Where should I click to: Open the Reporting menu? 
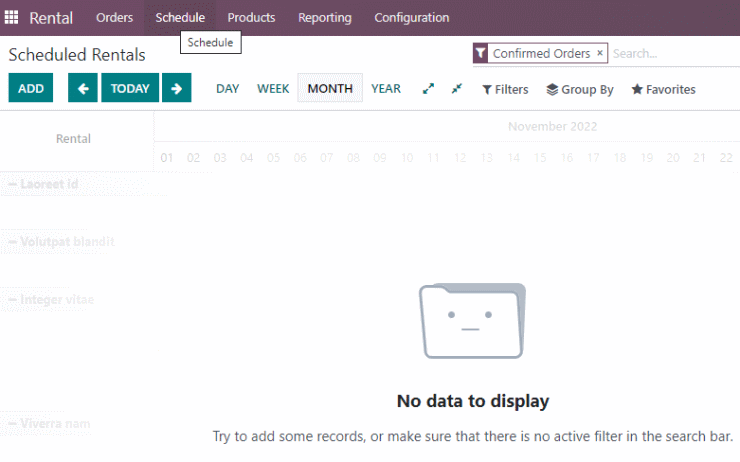pos(325,17)
